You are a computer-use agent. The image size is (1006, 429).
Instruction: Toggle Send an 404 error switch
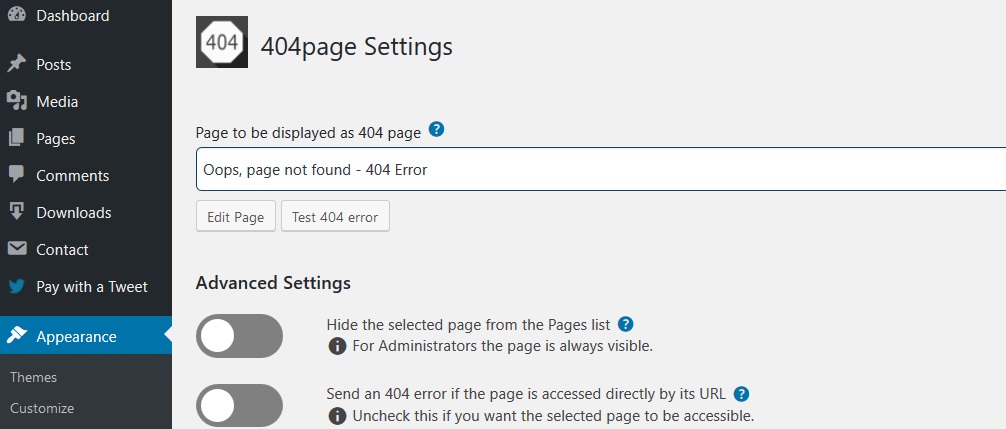pyautogui.click(x=239, y=406)
